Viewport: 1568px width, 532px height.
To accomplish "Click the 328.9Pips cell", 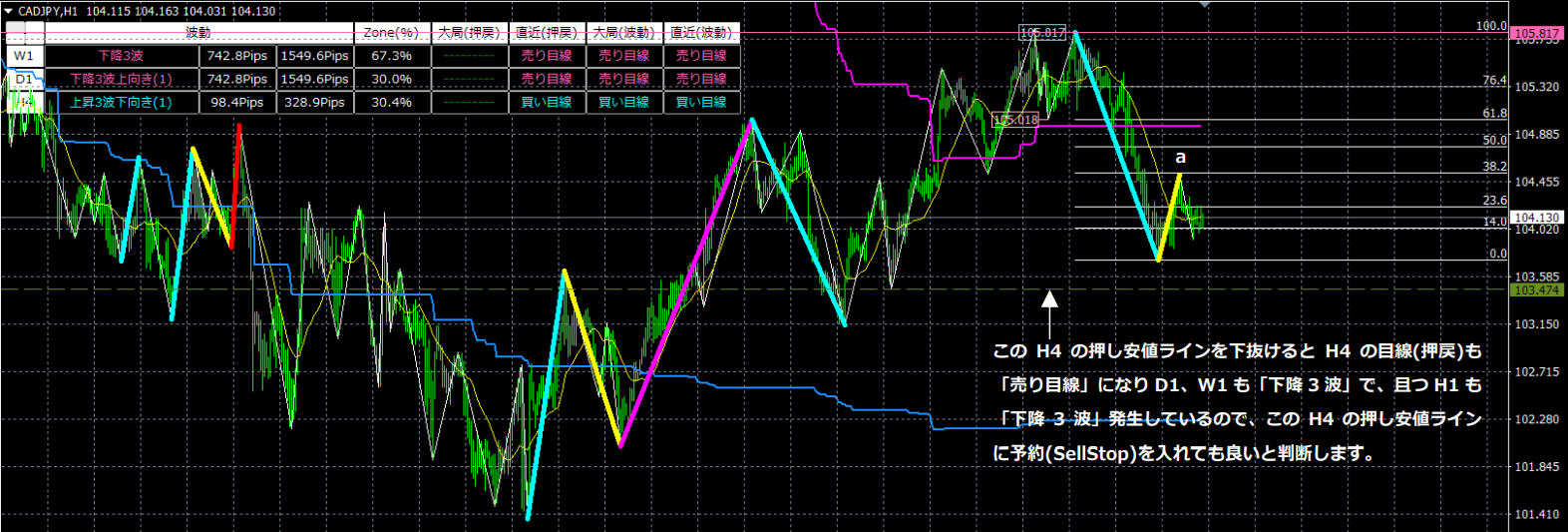I will pyautogui.click(x=315, y=102).
